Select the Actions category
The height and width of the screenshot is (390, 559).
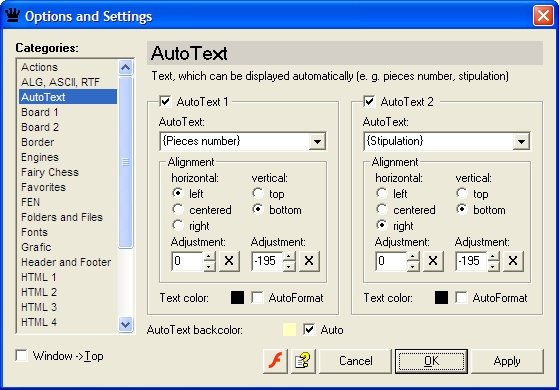click(x=68, y=67)
